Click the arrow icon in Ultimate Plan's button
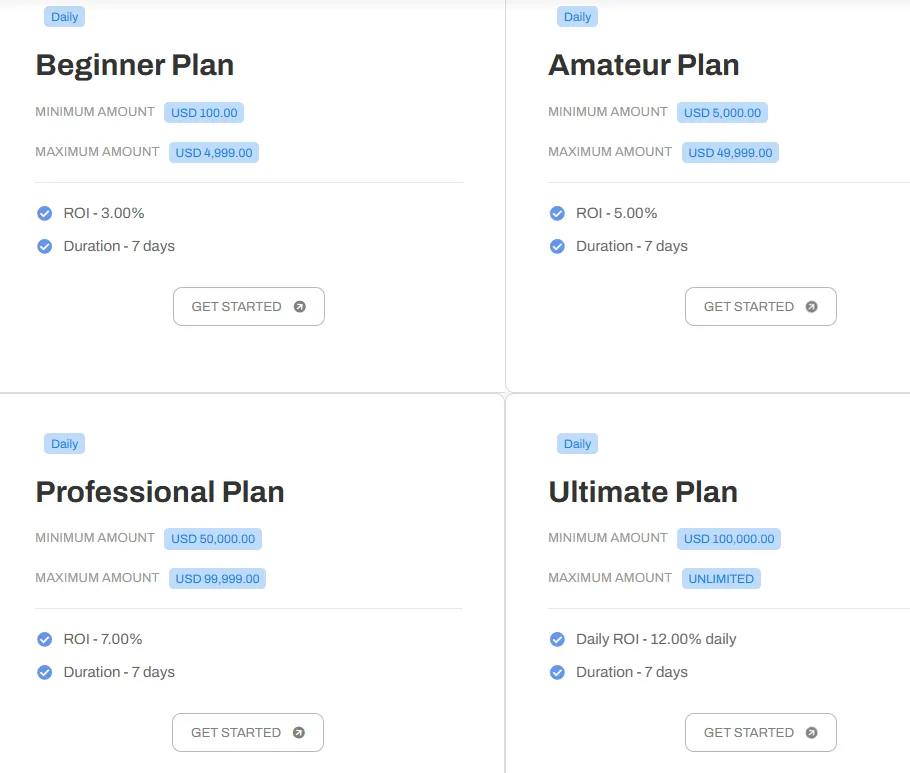910x773 pixels. click(812, 733)
